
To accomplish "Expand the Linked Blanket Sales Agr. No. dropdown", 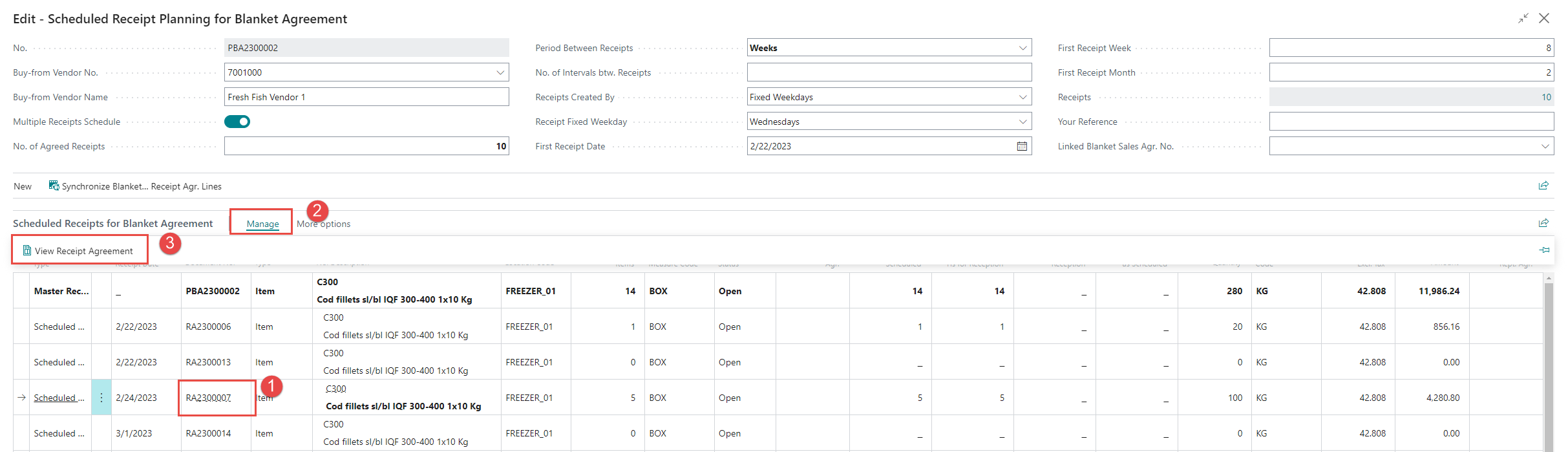I will (x=1545, y=146).
